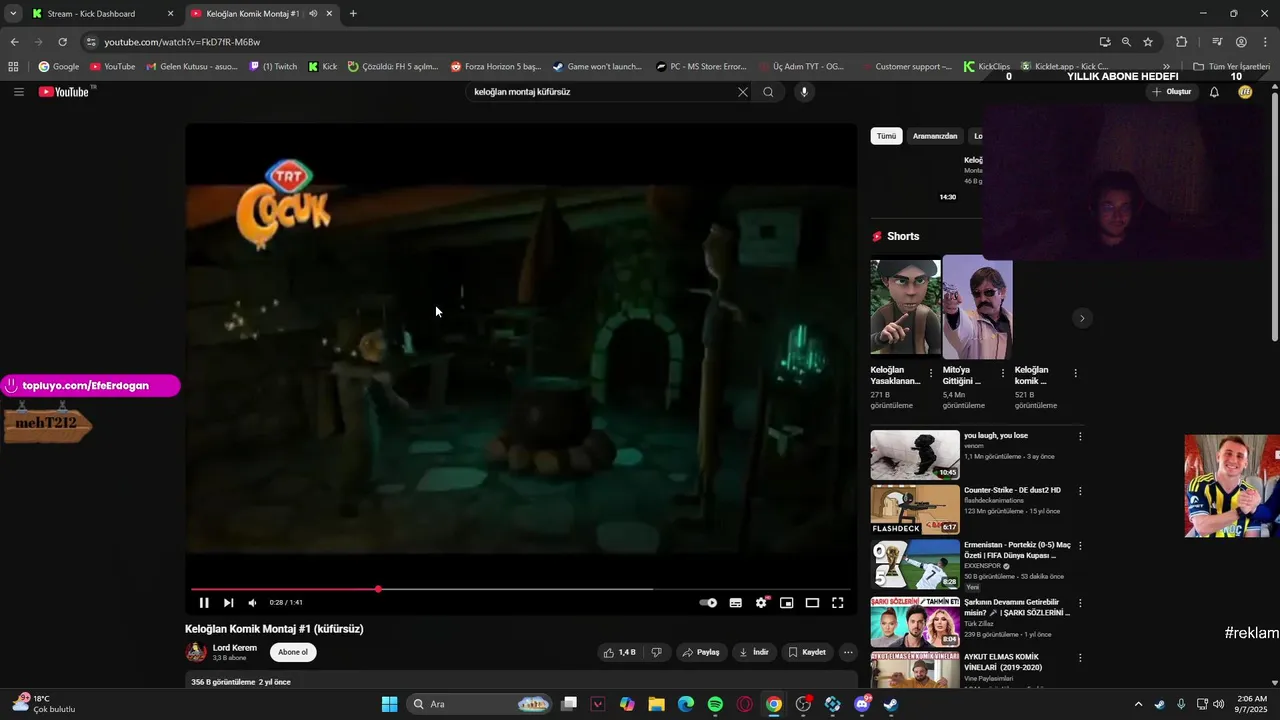Open options for Keloğlan komik short
This screenshot has height=720, width=1280.
pyautogui.click(x=1076, y=373)
